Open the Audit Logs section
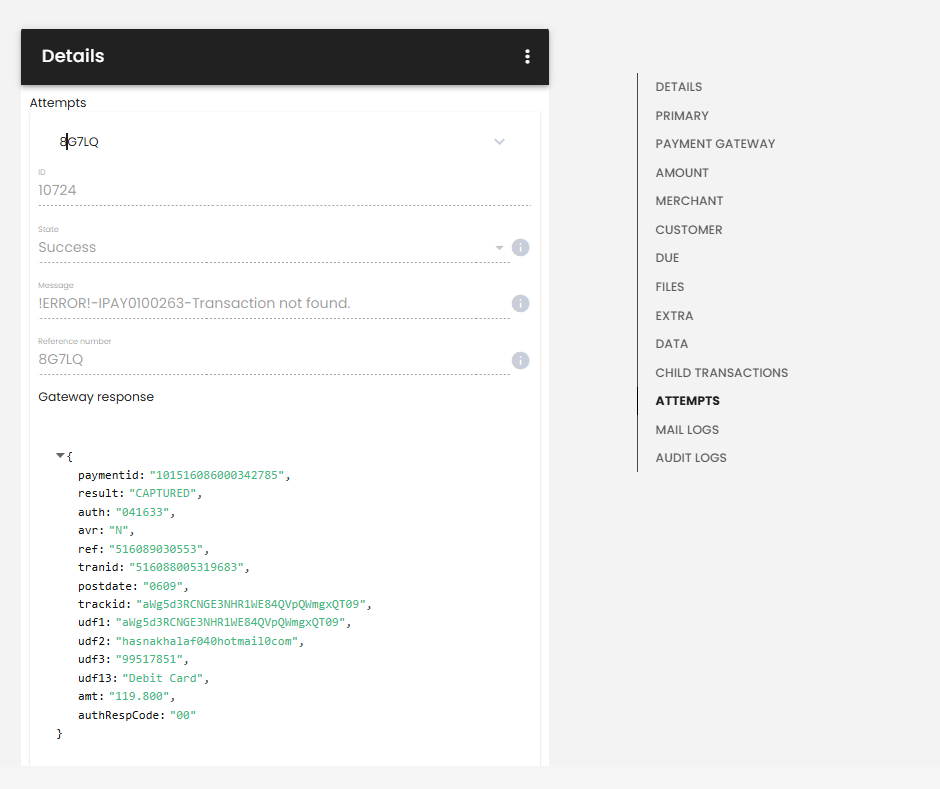This screenshot has height=789, width=940. coord(691,458)
